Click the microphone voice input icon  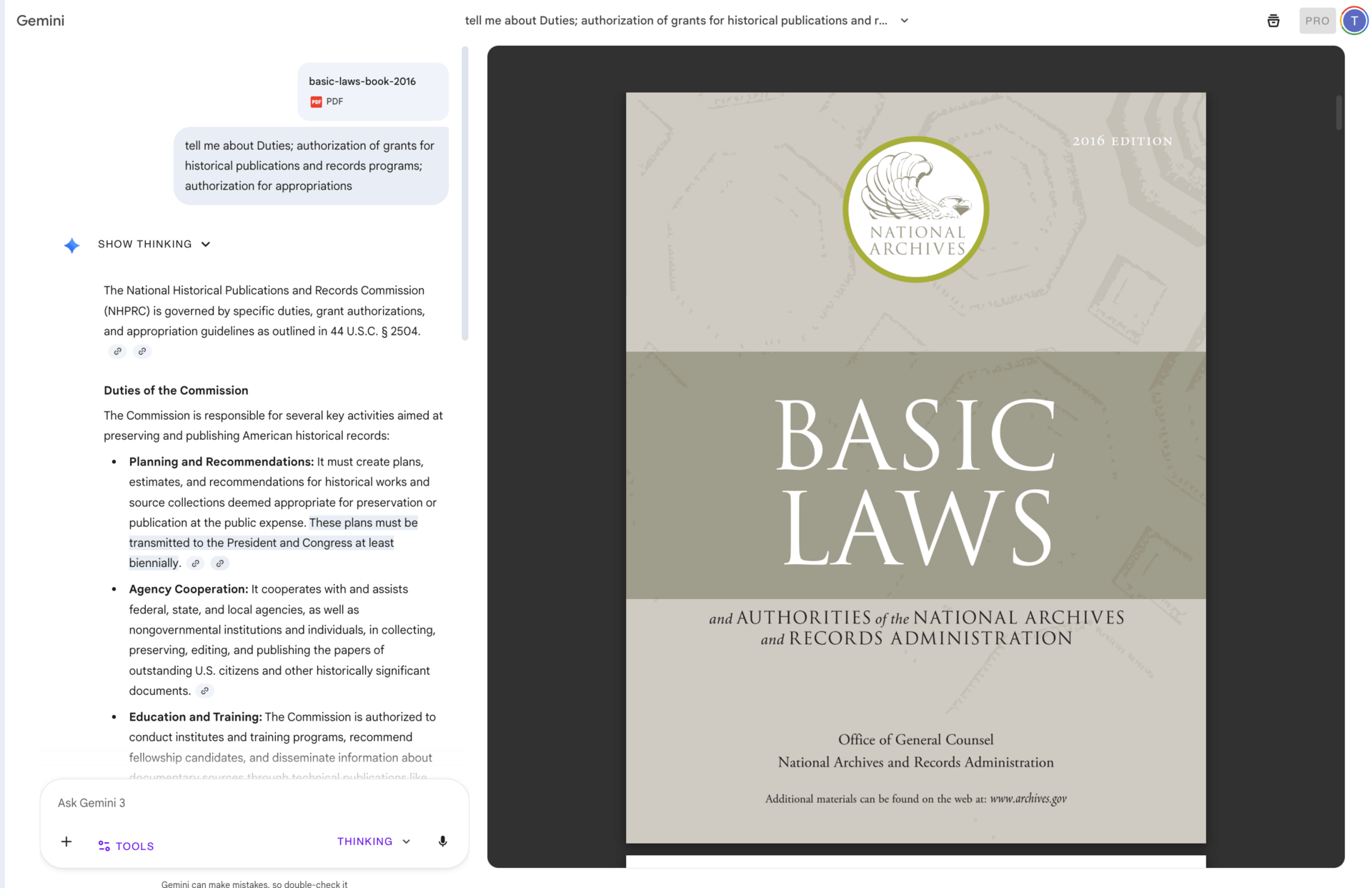442,842
